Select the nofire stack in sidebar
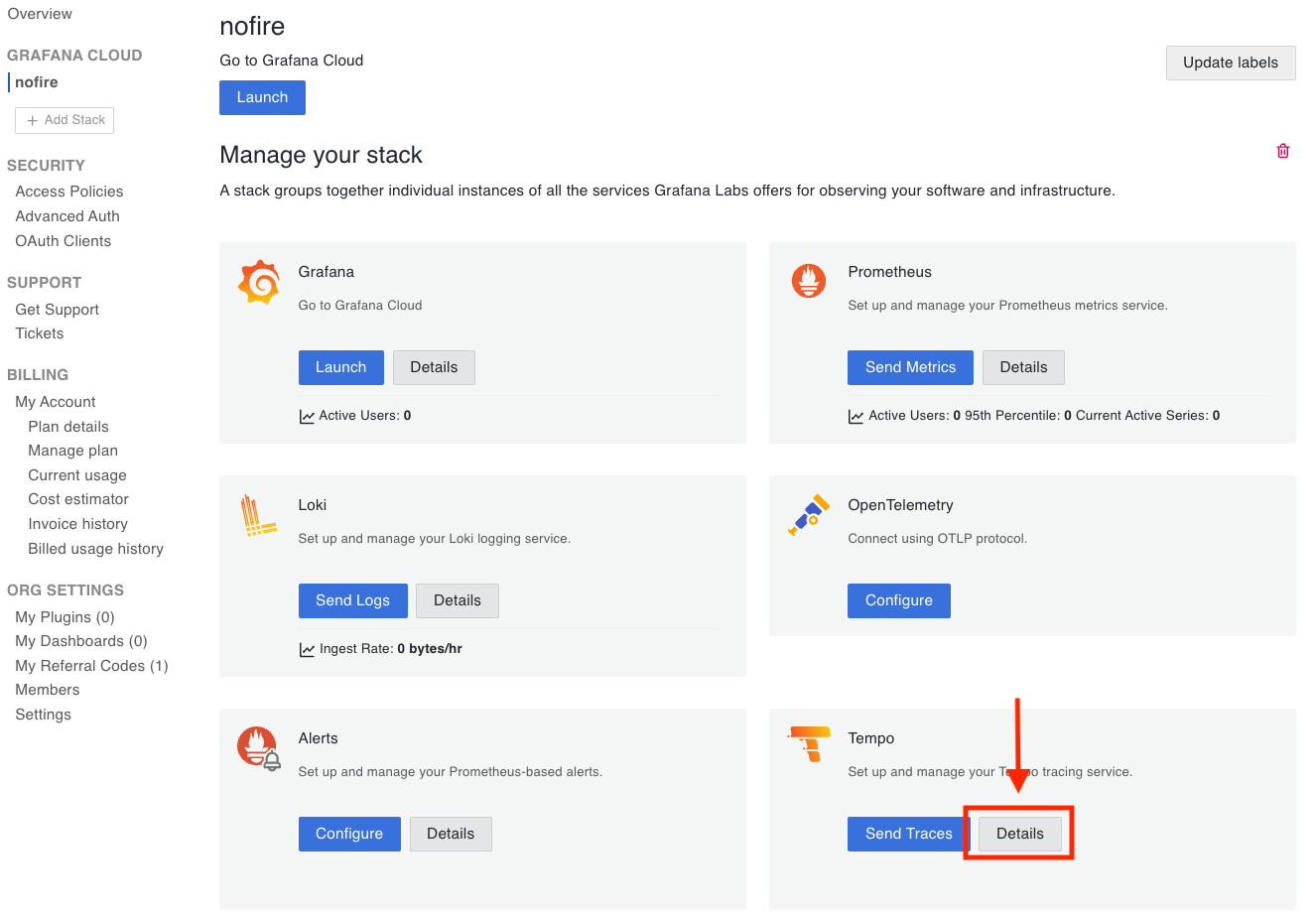The image size is (1316, 919). (x=37, y=82)
